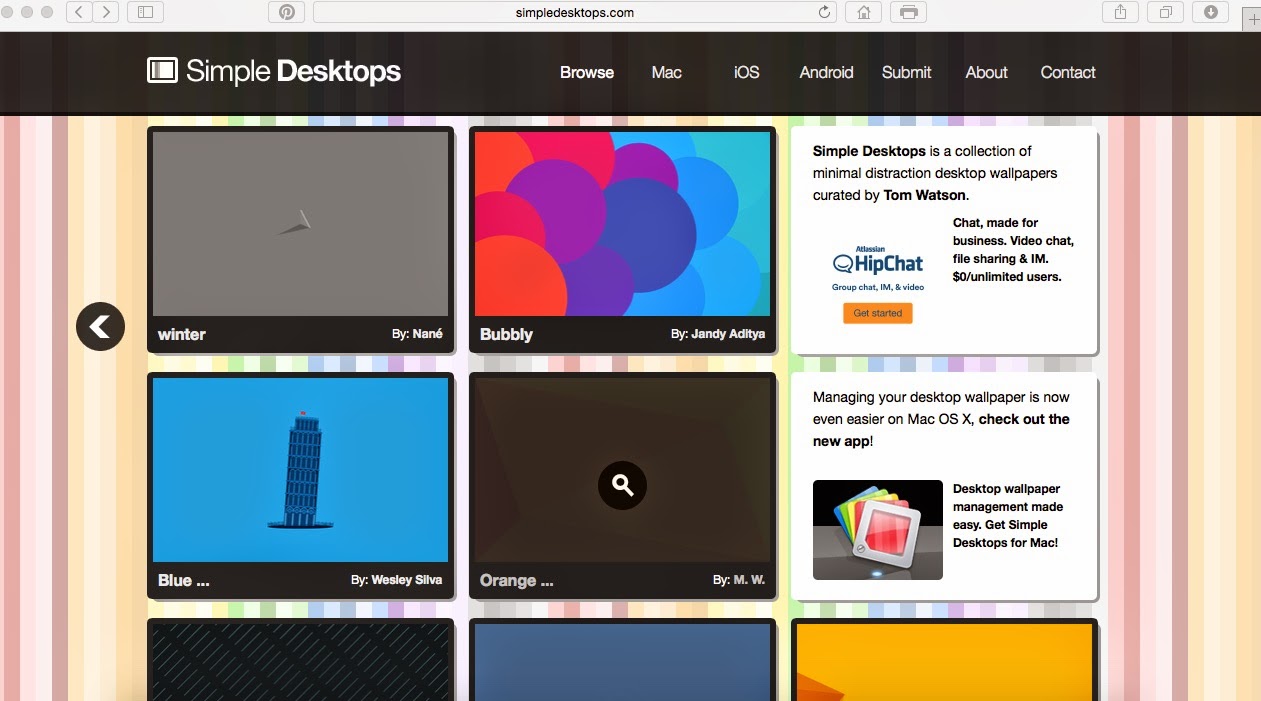The image size is (1261, 701).
Task: Click the Simple Desktops logo icon
Action: [x=162, y=70]
